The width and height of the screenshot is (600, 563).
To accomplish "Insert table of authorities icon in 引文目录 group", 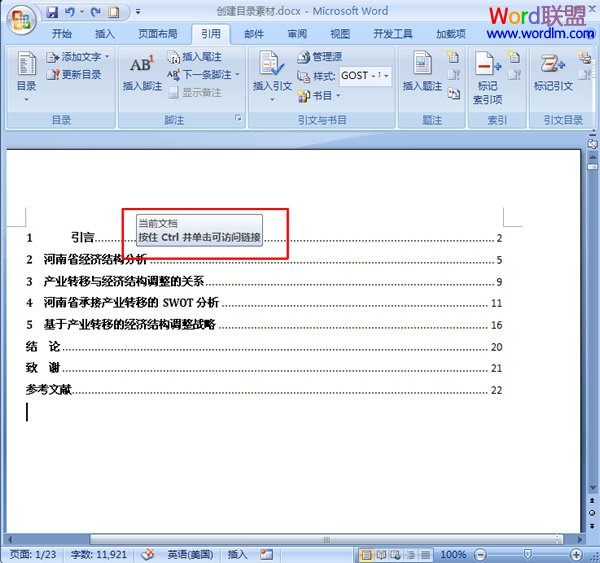I will (x=584, y=57).
